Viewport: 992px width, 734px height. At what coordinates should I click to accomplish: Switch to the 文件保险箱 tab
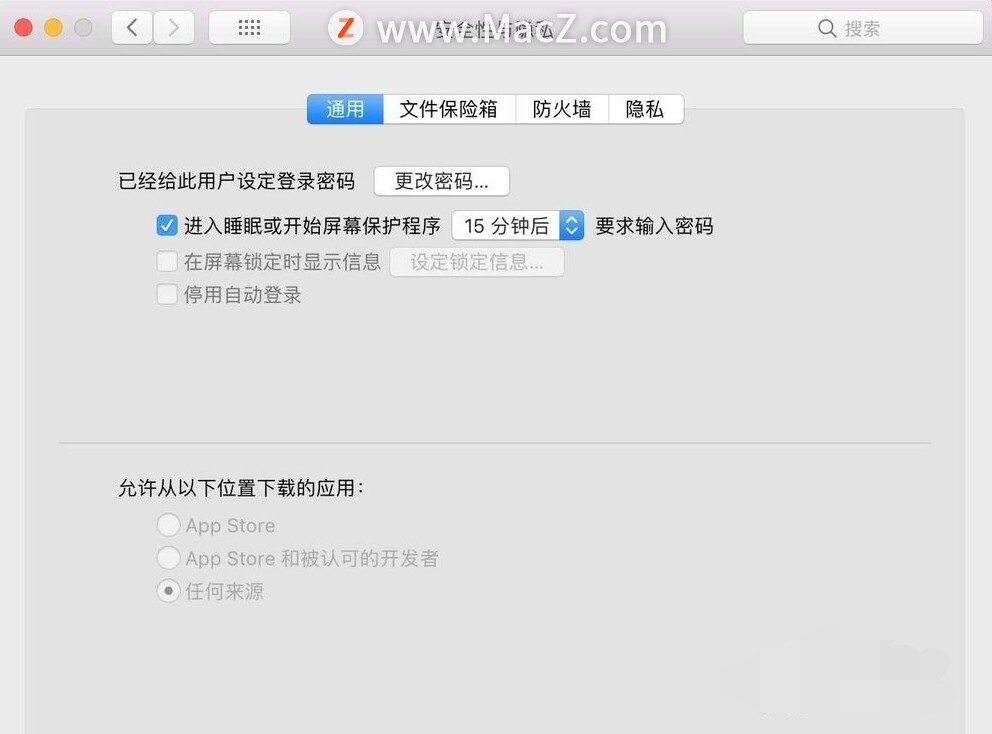[x=449, y=109]
